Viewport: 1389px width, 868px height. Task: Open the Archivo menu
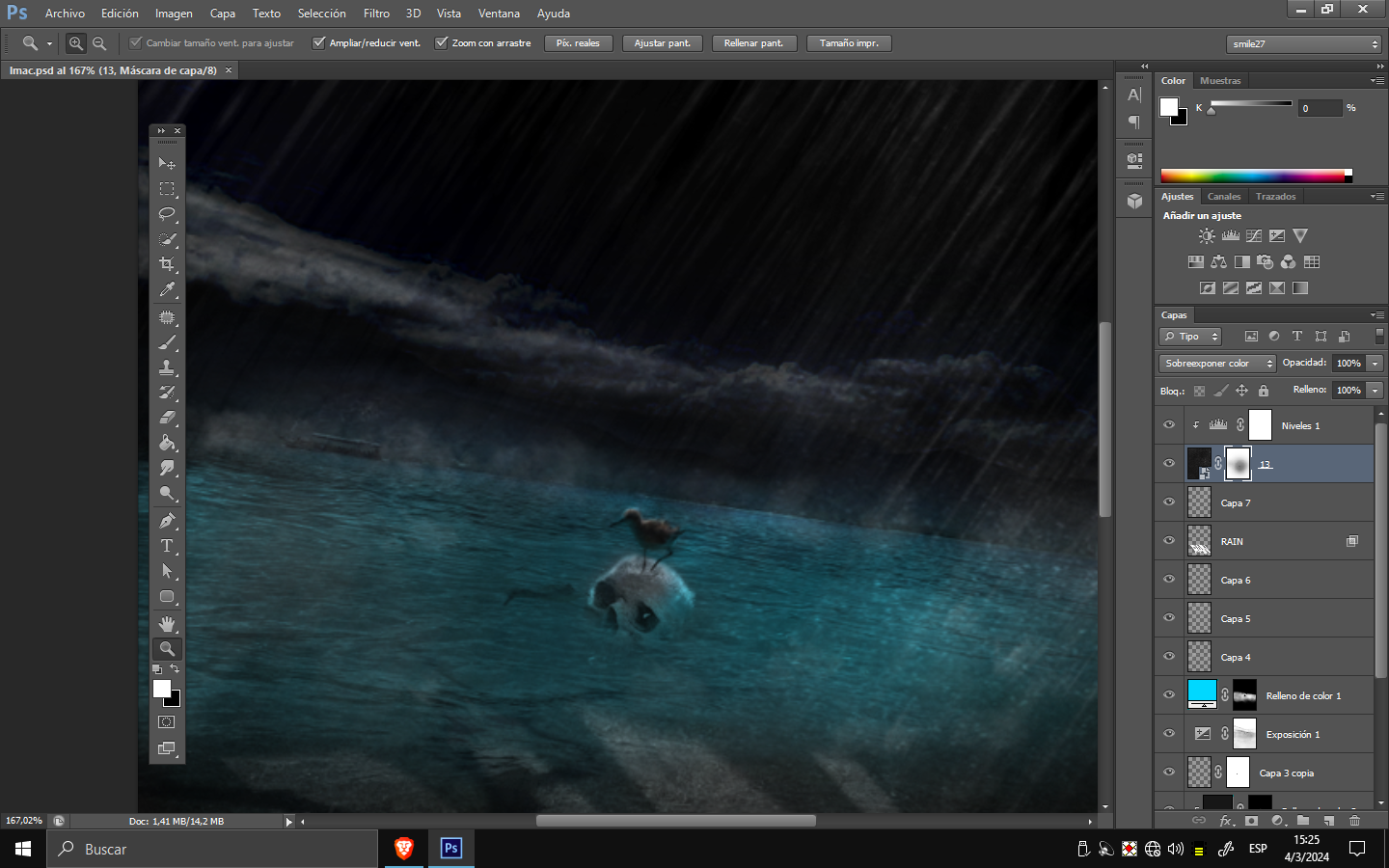[65, 14]
